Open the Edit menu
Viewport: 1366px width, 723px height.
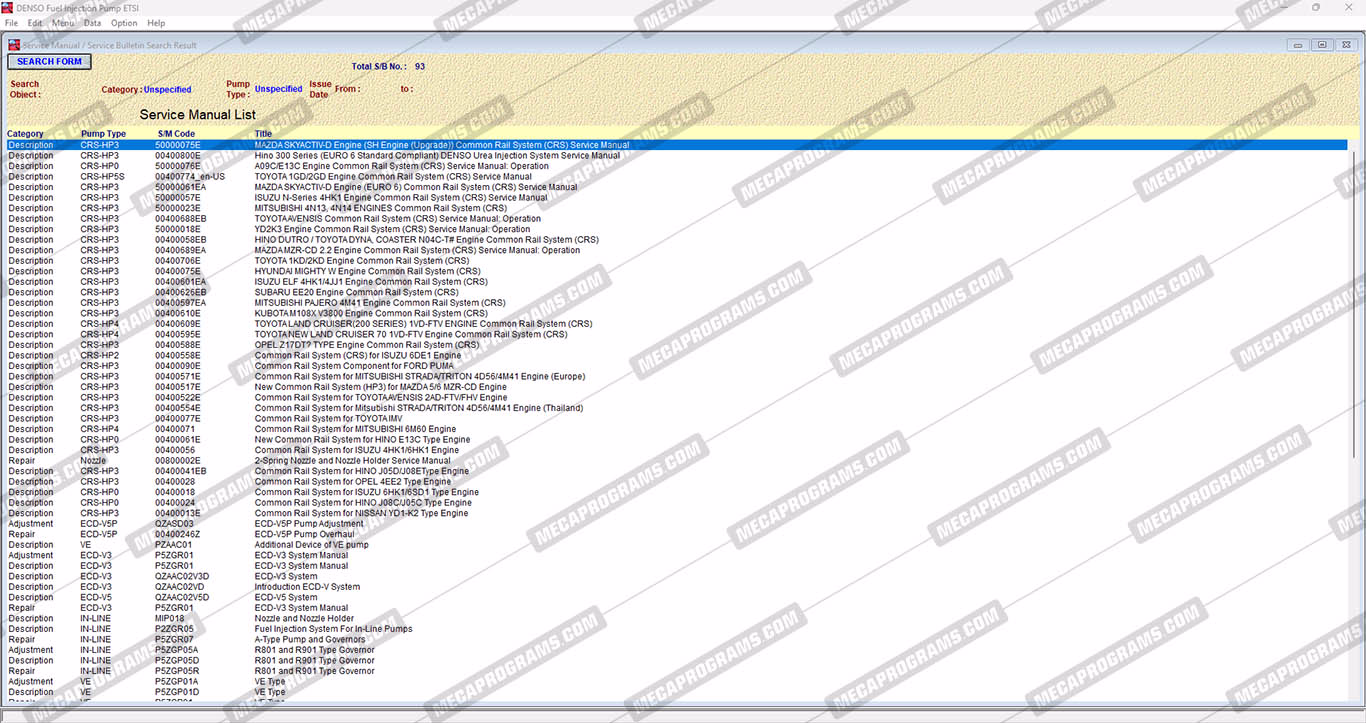pyautogui.click(x=35, y=22)
